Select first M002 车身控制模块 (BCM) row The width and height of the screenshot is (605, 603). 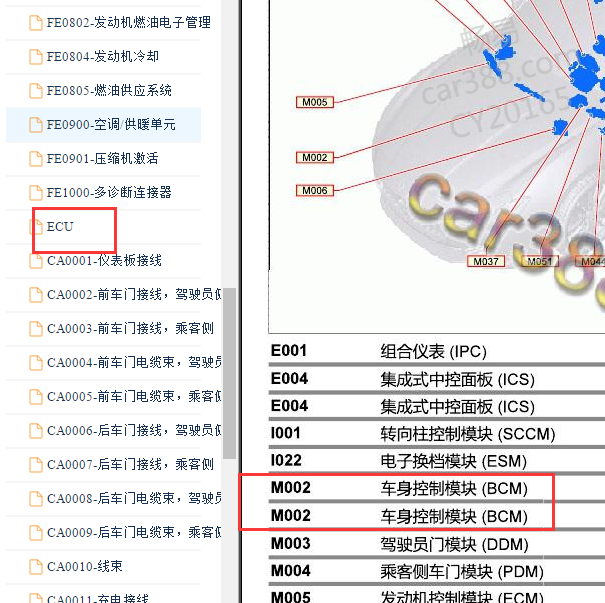pyautogui.click(x=437, y=488)
